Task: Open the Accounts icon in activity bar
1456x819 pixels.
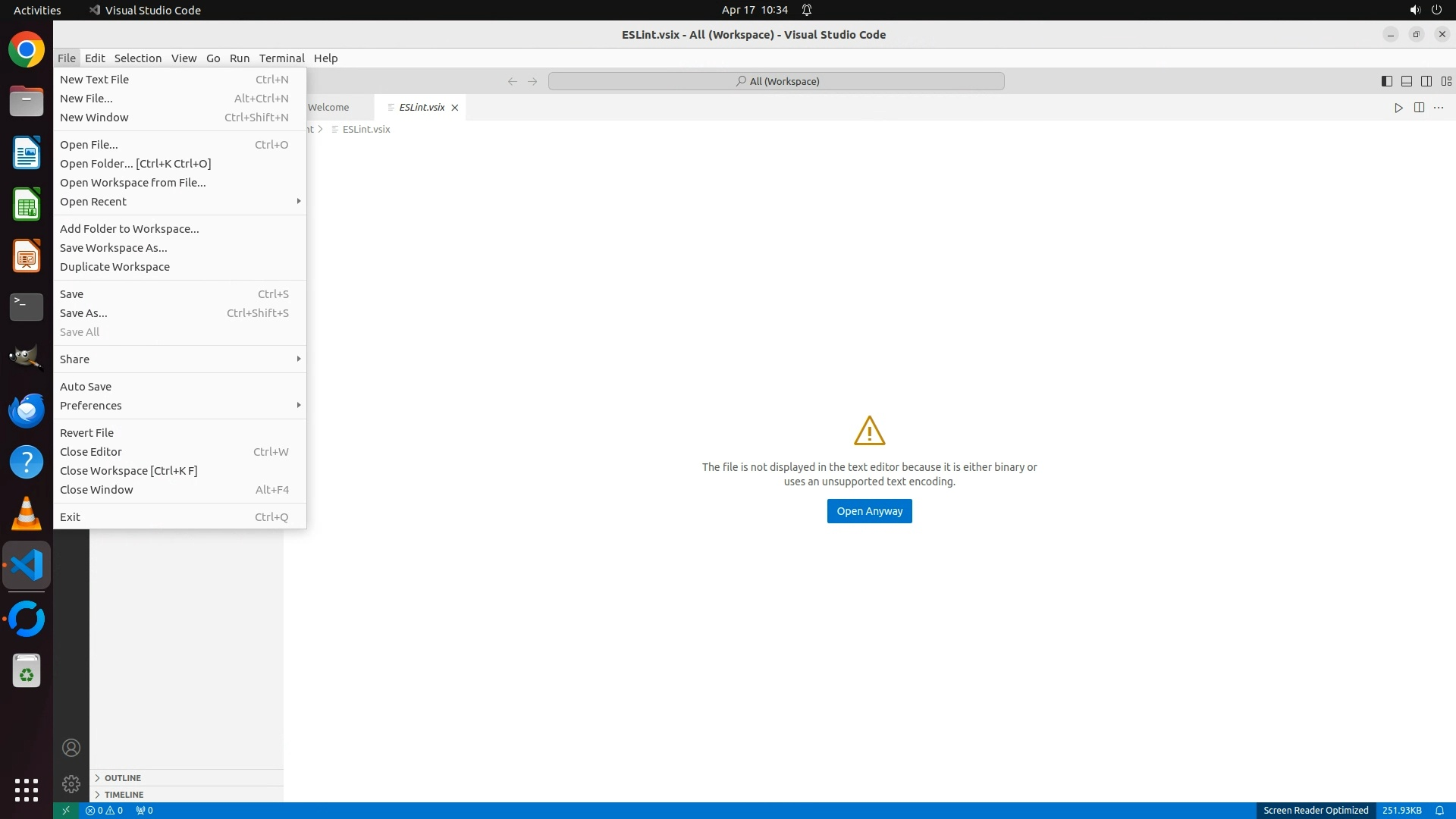Action: tap(71, 748)
